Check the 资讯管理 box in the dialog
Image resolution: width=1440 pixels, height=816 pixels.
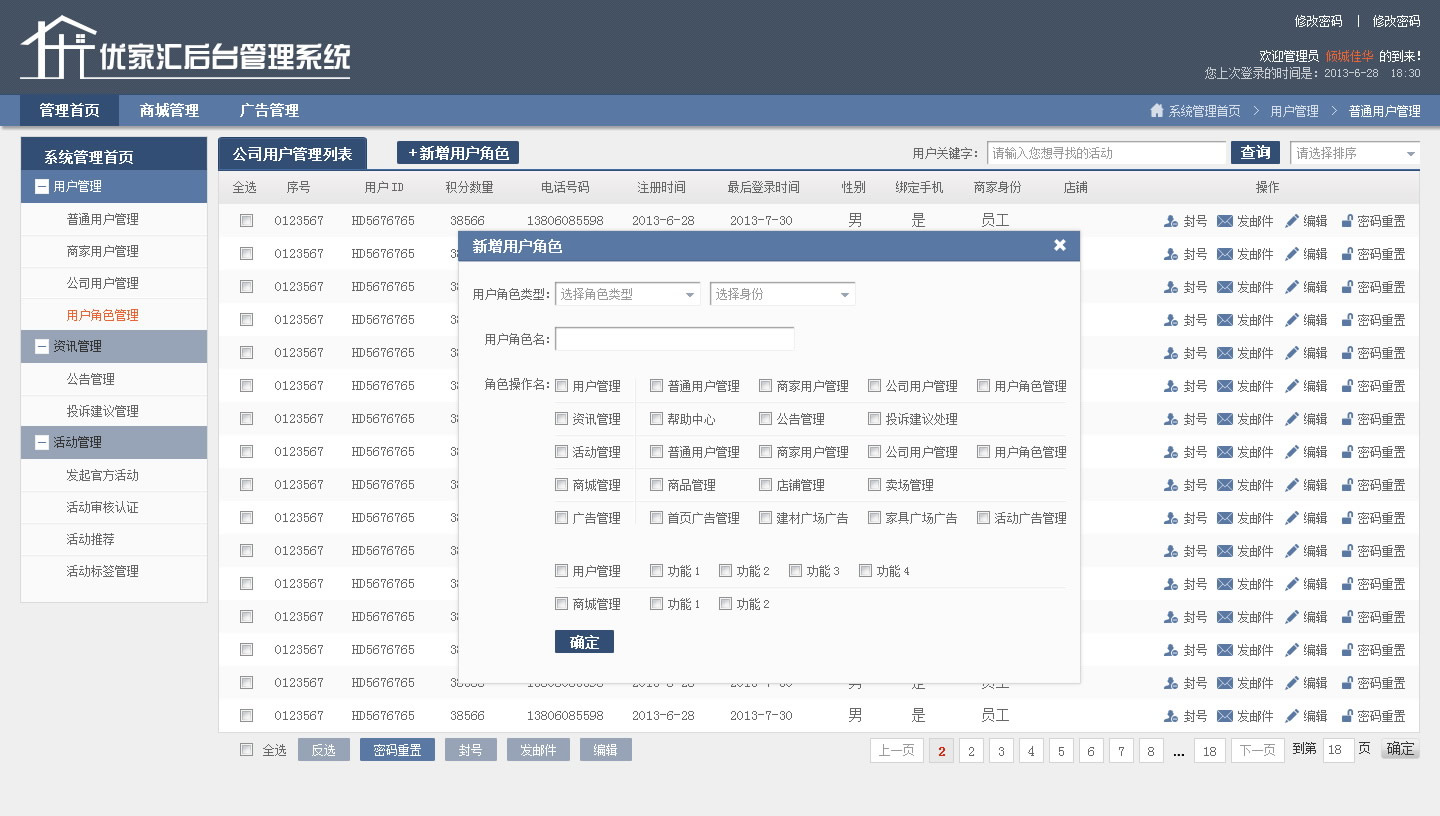(562, 419)
